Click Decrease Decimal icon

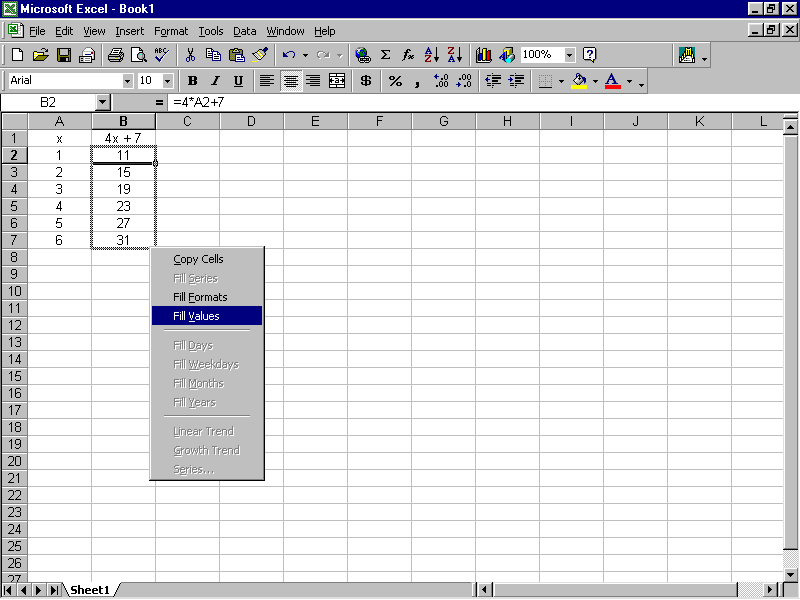[x=464, y=81]
